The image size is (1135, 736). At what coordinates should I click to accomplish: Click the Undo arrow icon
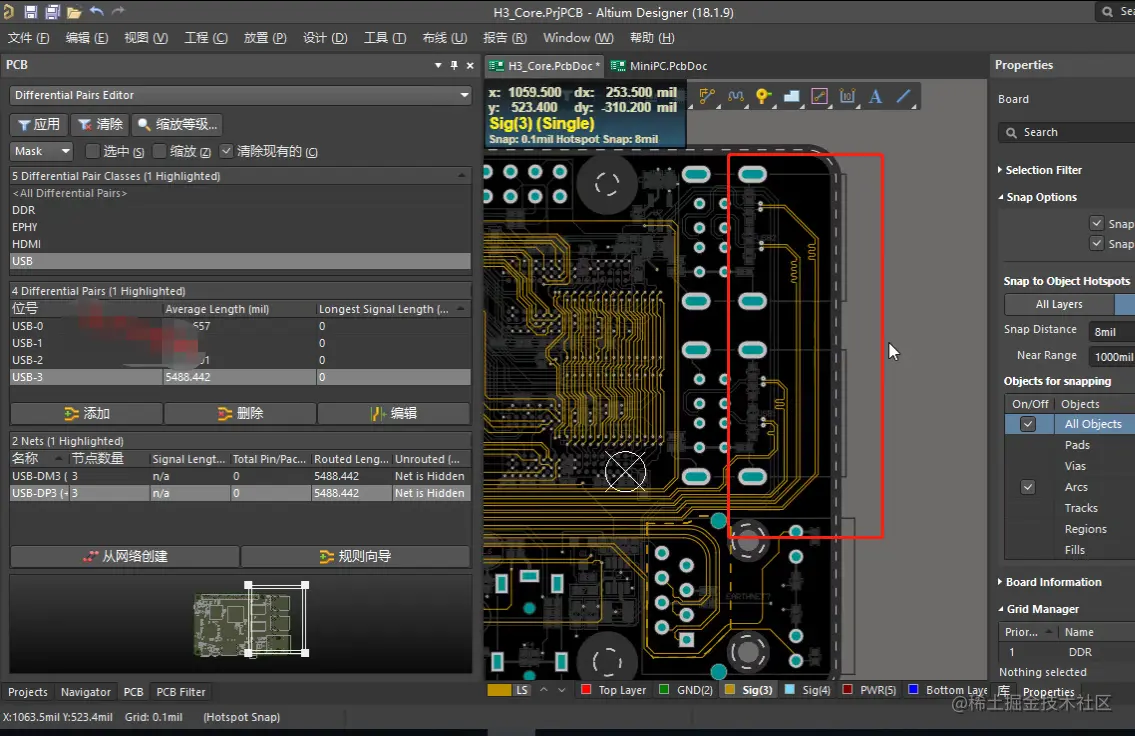(x=97, y=12)
